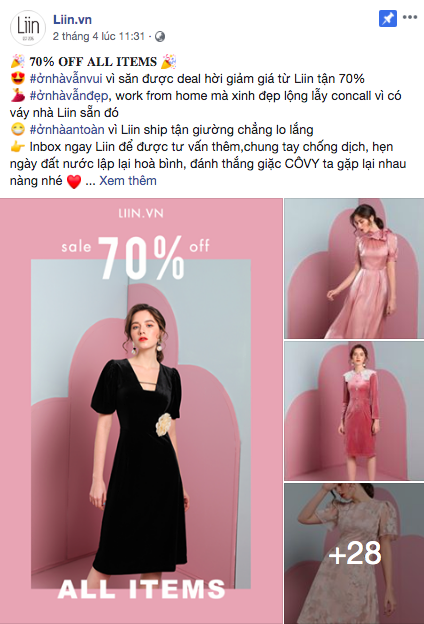The height and width of the screenshot is (624, 424).
Task: Expand post text with Xem thêm
Action: click(x=128, y=181)
